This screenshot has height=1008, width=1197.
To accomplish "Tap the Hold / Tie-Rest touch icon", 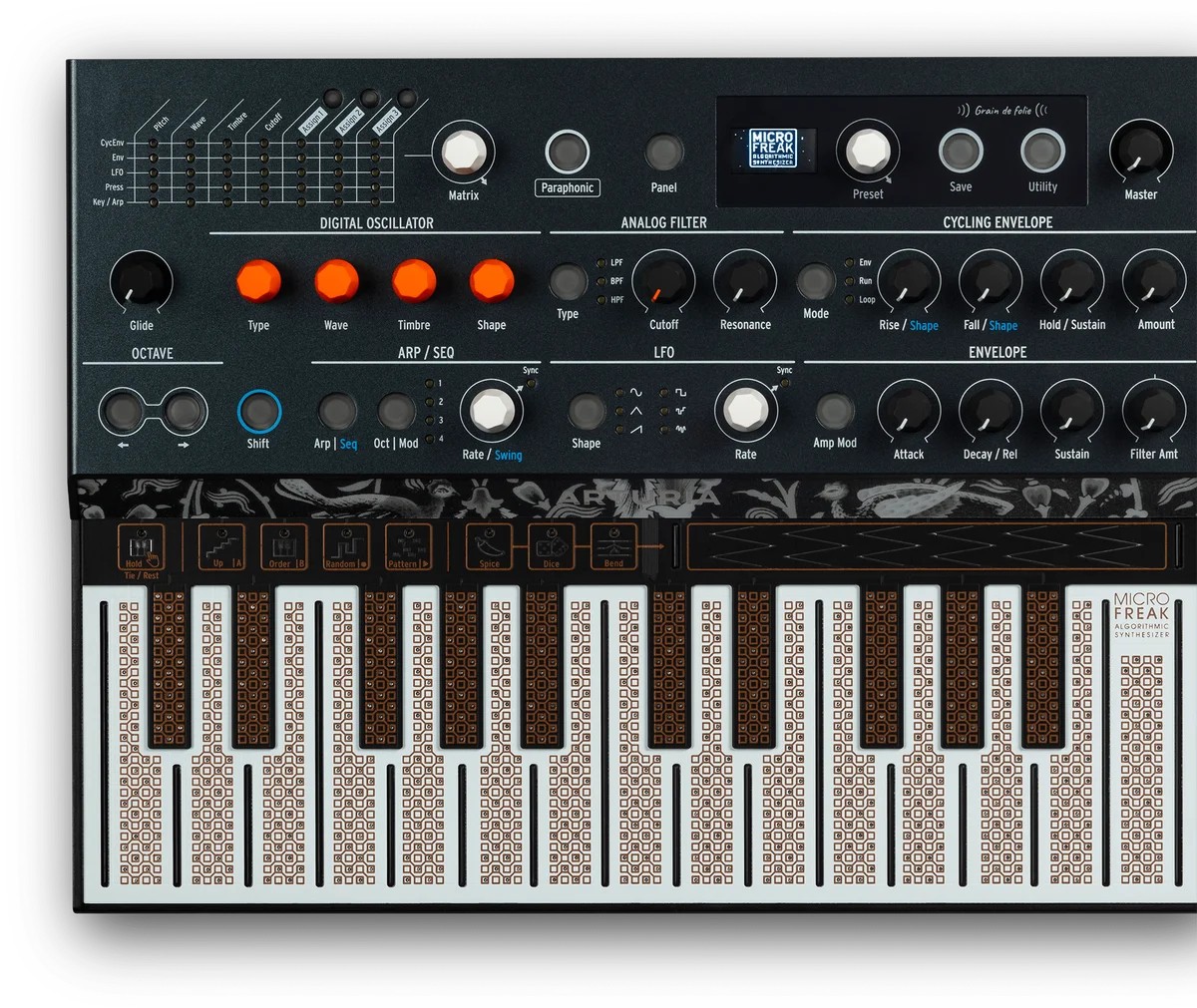I will pos(141,547).
